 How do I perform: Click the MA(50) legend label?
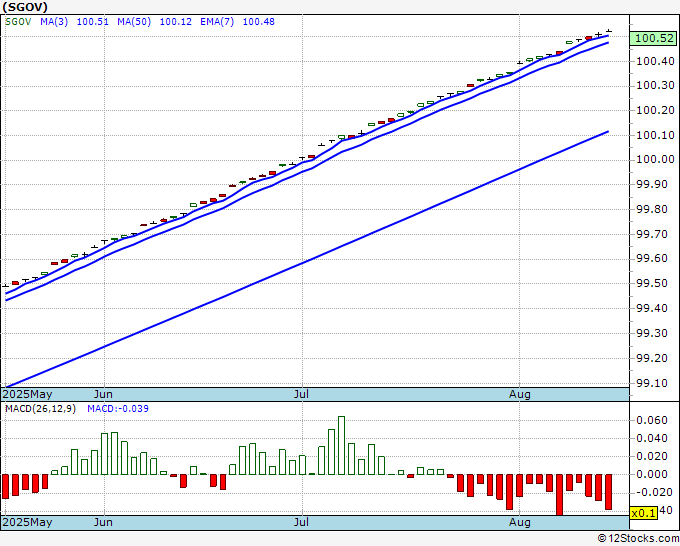pyautogui.click(x=134, y=22)
